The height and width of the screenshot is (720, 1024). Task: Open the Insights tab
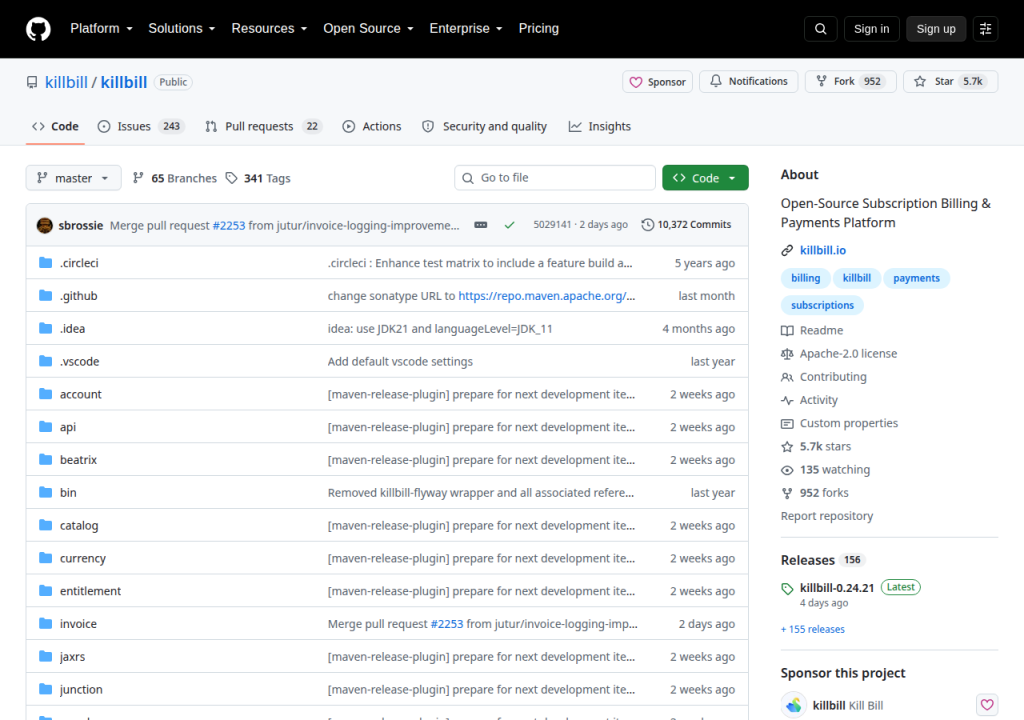coord(600,126)
